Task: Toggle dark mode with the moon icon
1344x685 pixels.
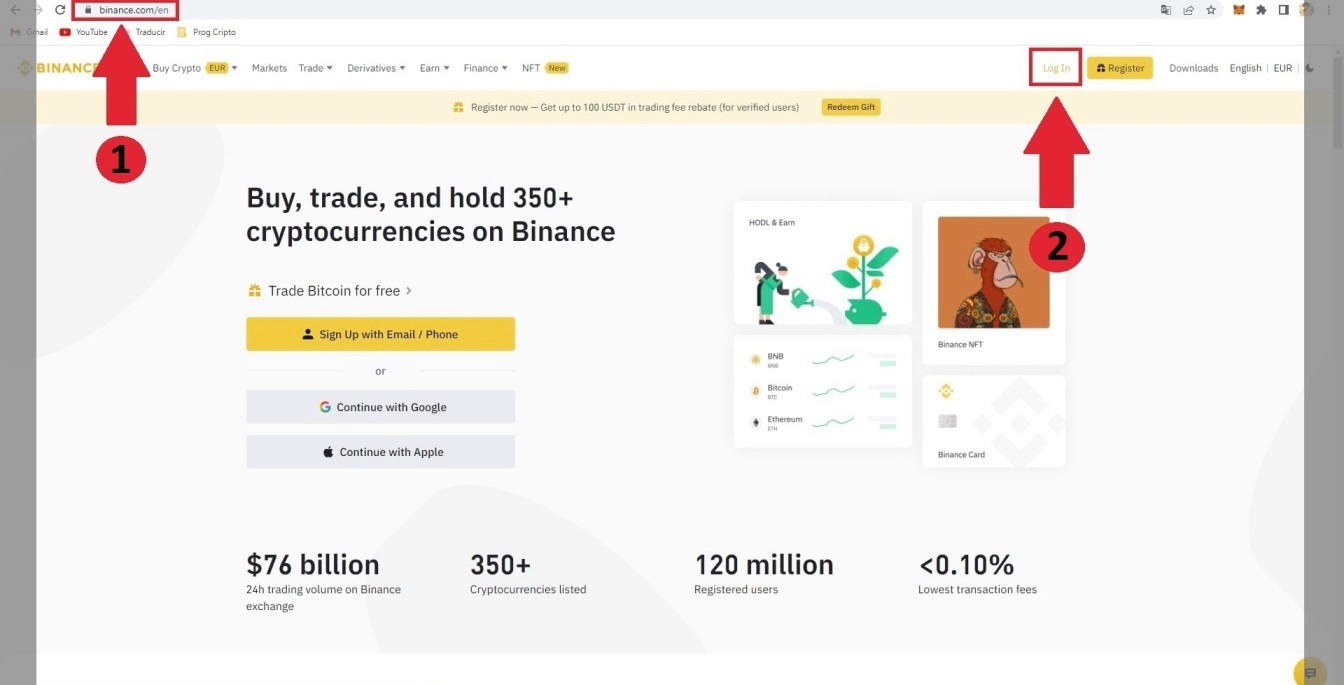Action: click(x=1310, y=68)
